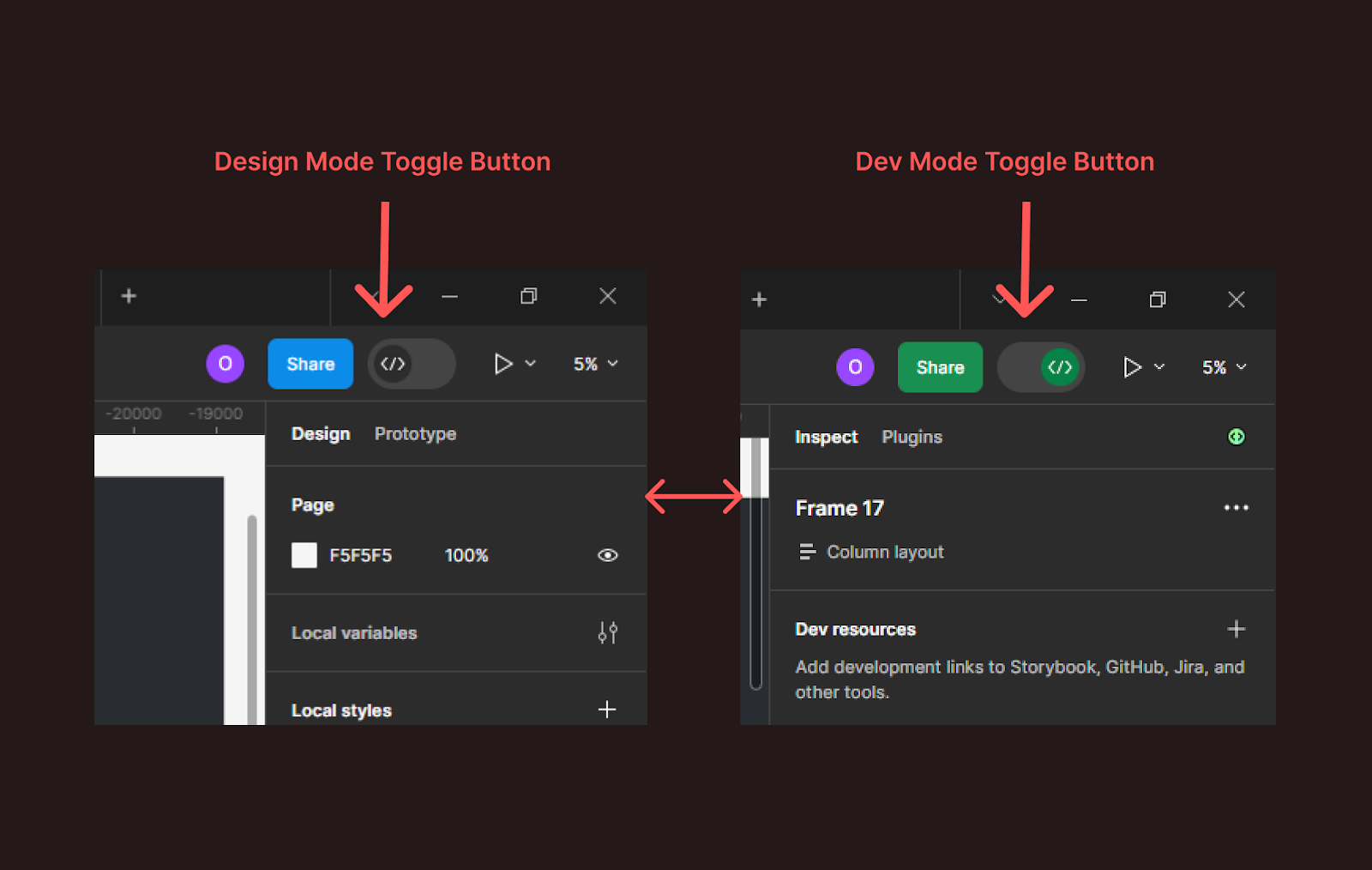This screenshot has width=1372, height=870.
Task: Toggle page background visibility eye icon
Action: coord(608,555)
